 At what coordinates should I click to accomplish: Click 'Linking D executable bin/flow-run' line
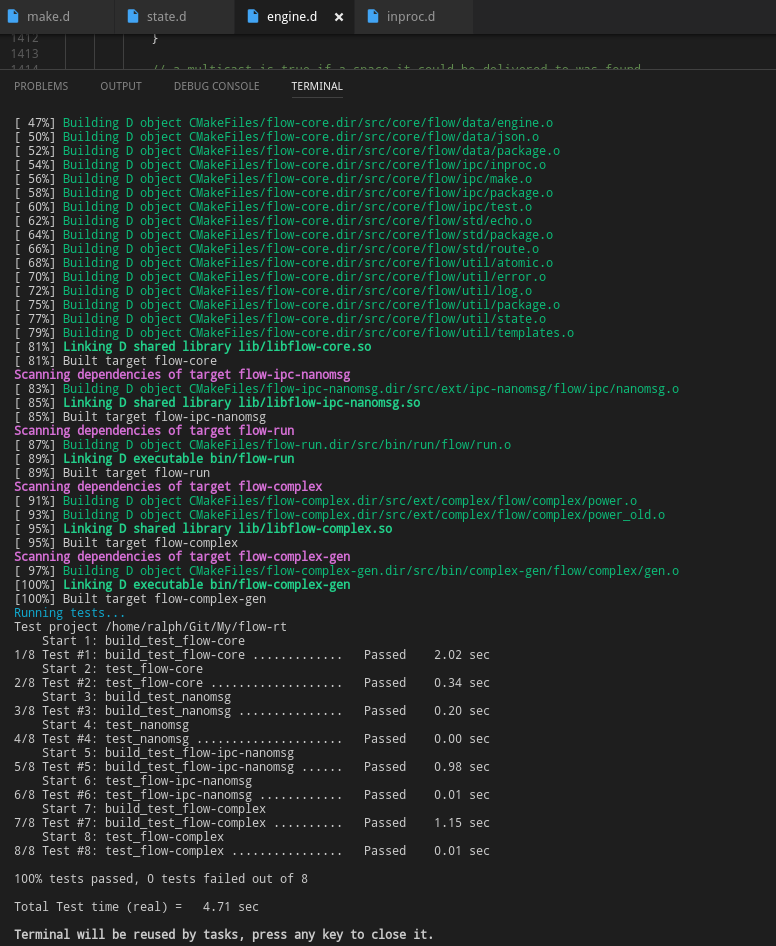tap(154, 459)
